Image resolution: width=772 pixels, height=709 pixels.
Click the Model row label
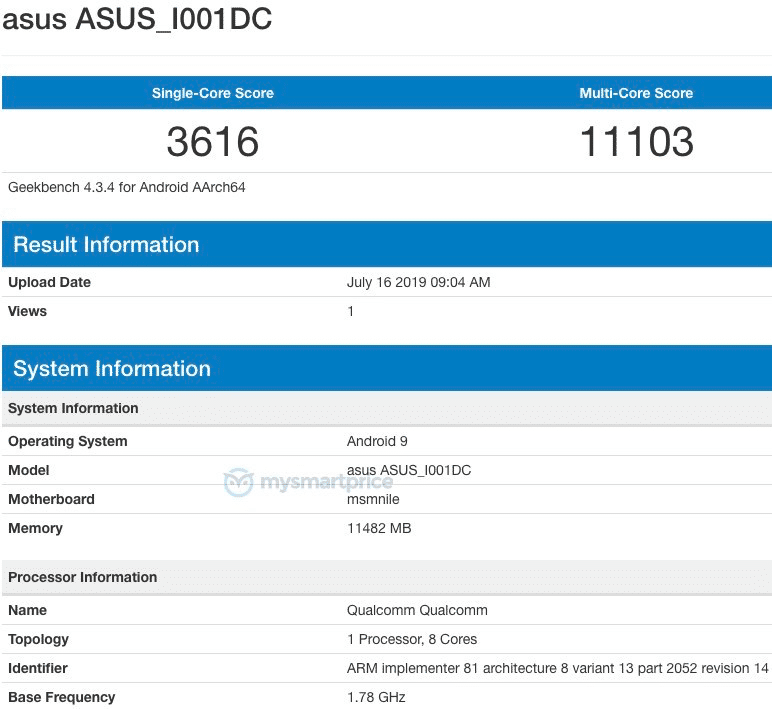(28, 470)
